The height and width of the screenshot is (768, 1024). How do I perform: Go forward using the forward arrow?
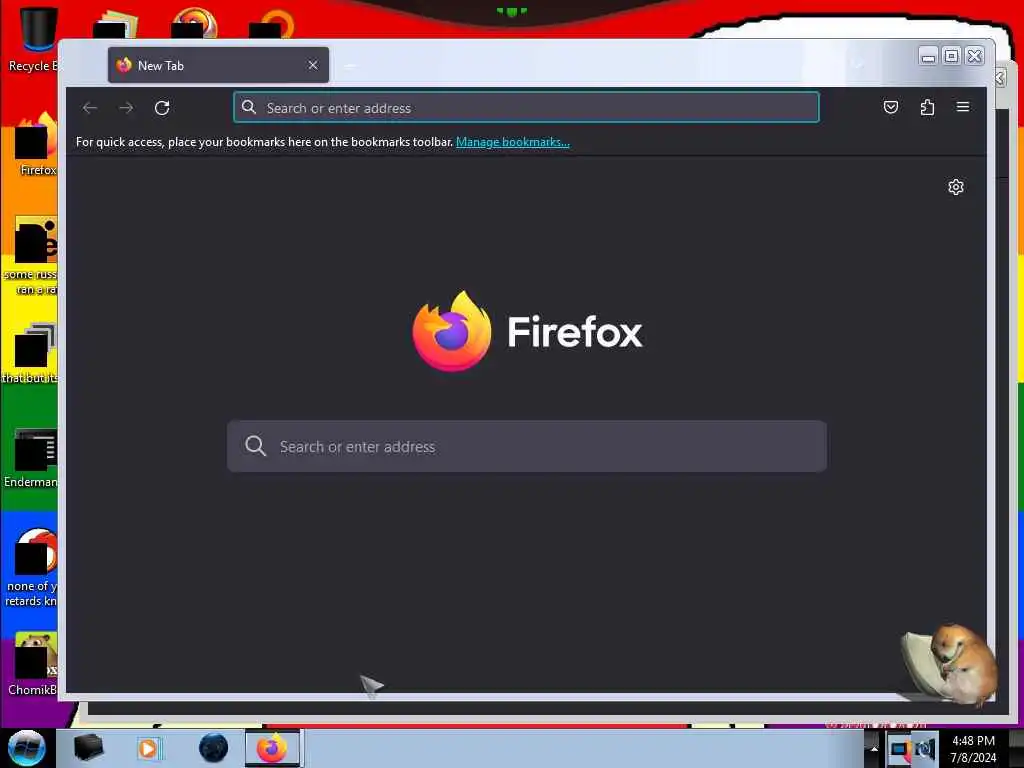point(126,108)
